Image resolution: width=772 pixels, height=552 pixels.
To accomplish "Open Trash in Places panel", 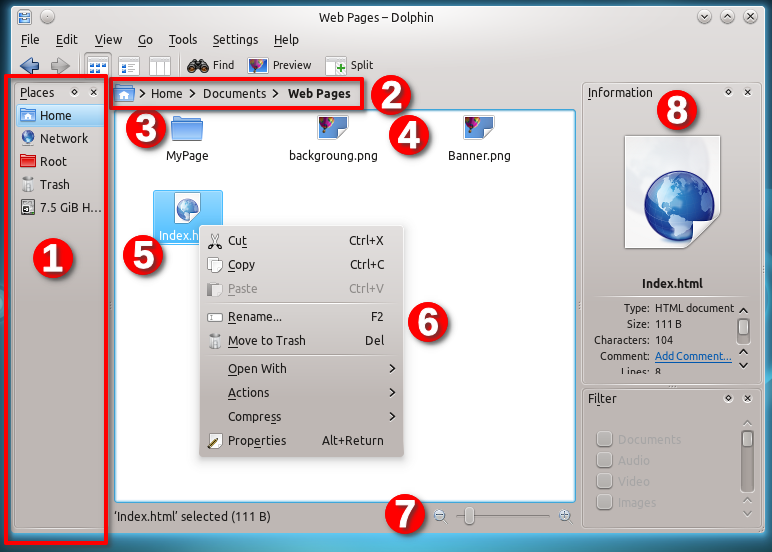I will pos(54,184).
